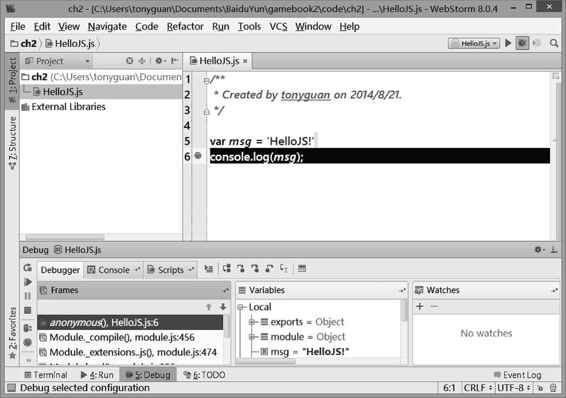The height and width of the screenshot is (398, 566).
Task: Open search everywhere magnifier icon
Action: pyautogui.click(x=554, y=43)
